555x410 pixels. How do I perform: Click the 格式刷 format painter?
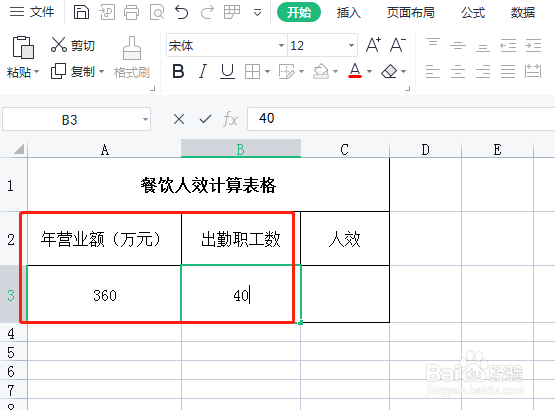[132, 57]
